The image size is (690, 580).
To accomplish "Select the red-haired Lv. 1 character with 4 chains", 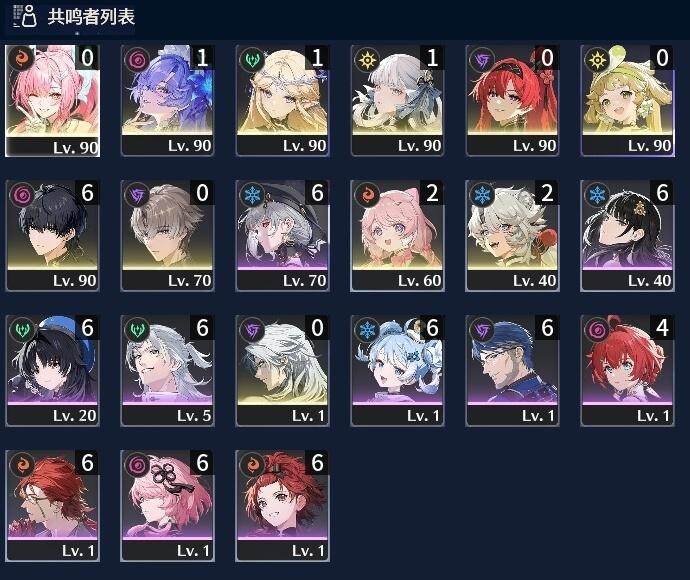I will (628, 371).
